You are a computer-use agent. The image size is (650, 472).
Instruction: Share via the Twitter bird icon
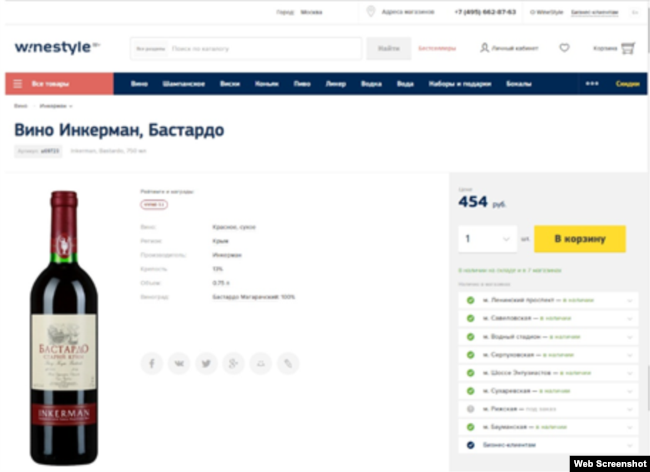click(206, 363)
